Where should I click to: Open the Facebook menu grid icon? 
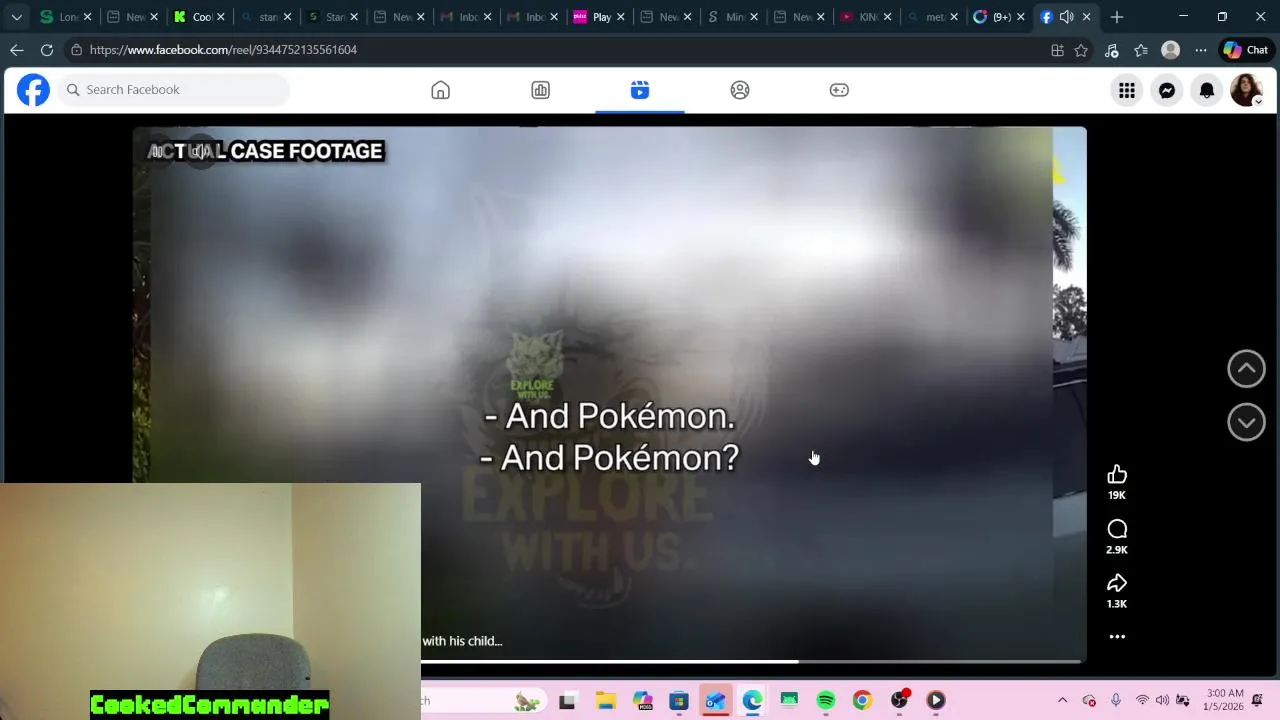[x=1127, y=90]
